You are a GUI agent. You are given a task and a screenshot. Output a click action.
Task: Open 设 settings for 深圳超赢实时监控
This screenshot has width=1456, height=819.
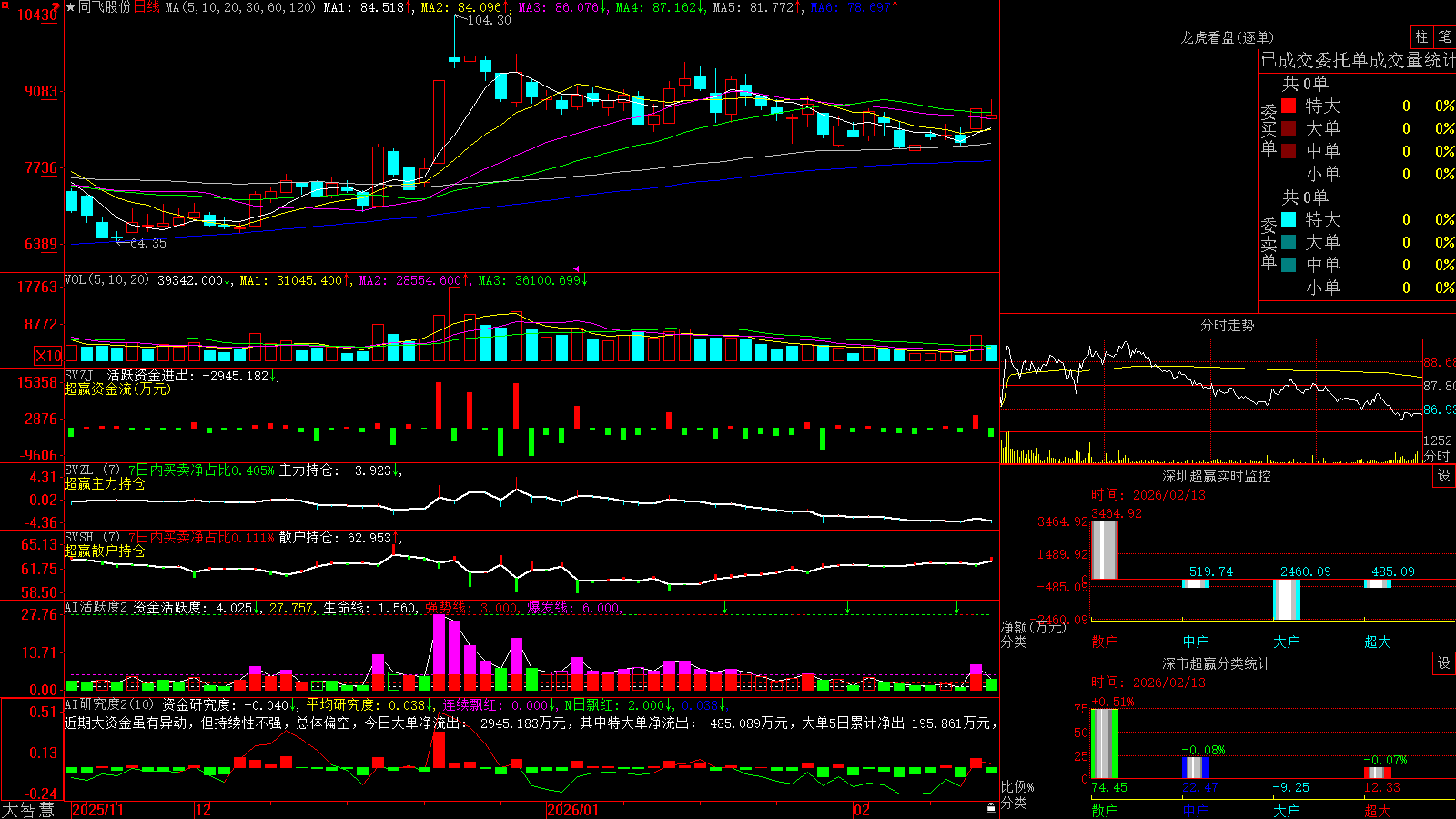pos(1444,476)
